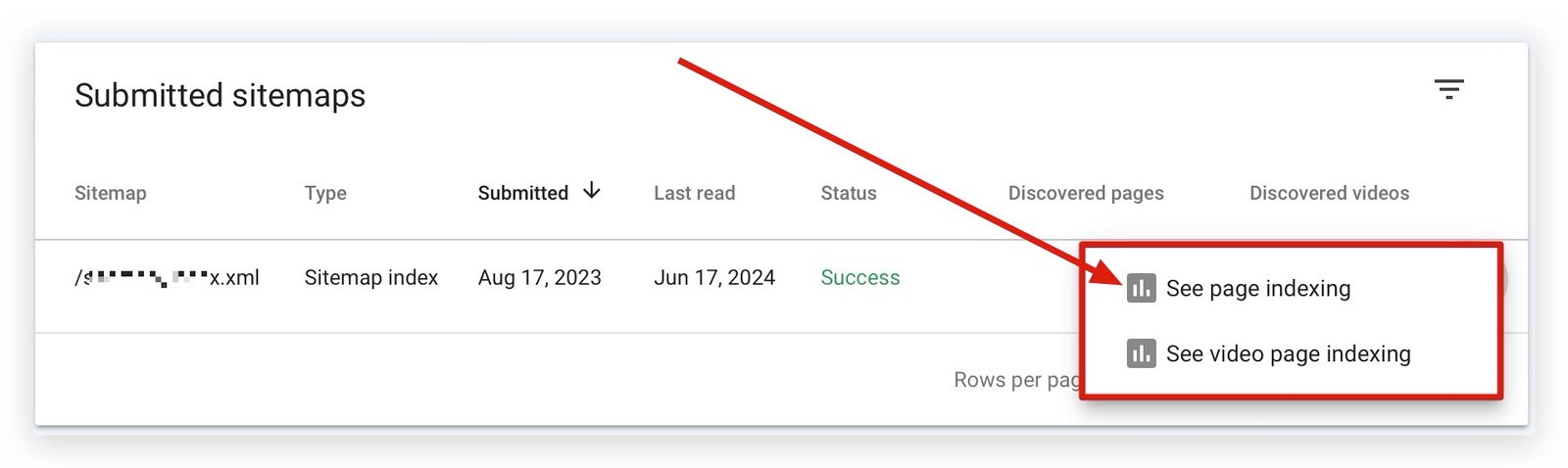Choose See video page indexing from the menu
The image size is (1568, 468).
(1288, 353)
